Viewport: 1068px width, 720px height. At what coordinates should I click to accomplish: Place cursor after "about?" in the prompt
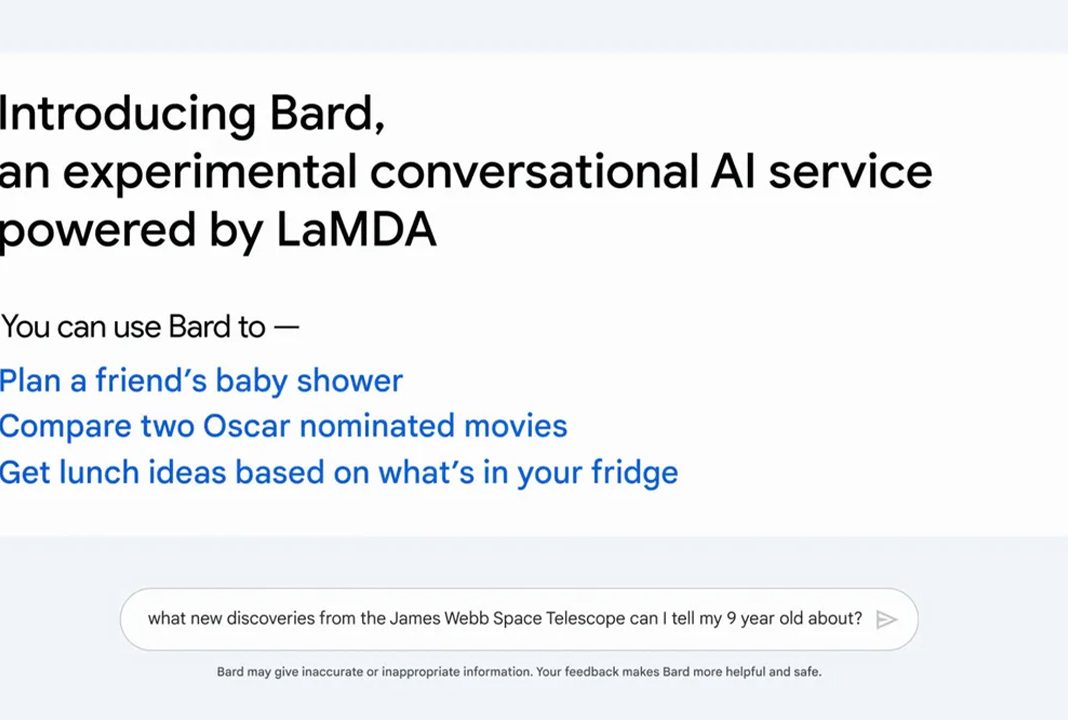[864, 619]
